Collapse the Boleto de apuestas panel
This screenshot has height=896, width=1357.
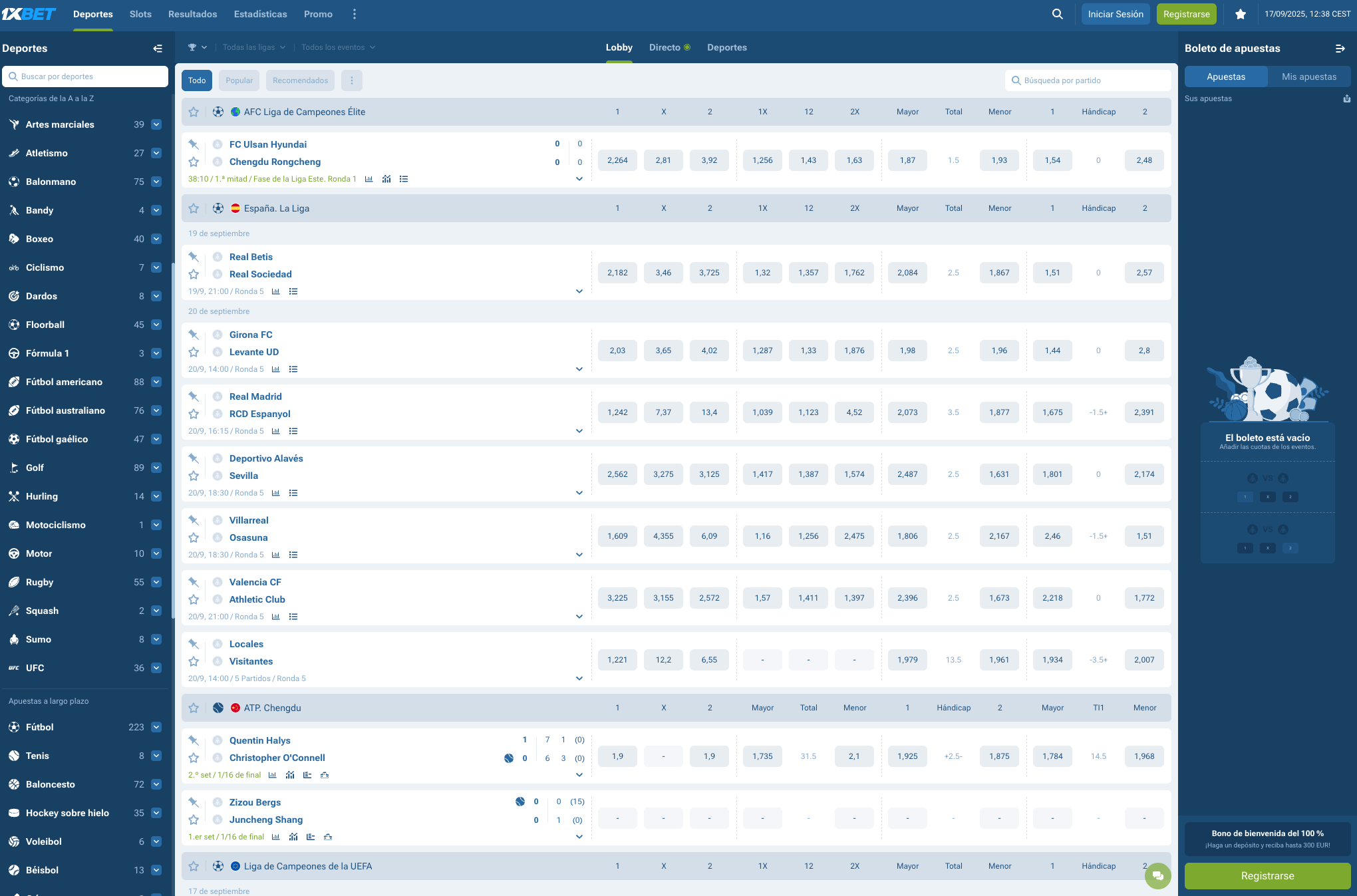click(1340, 49)
